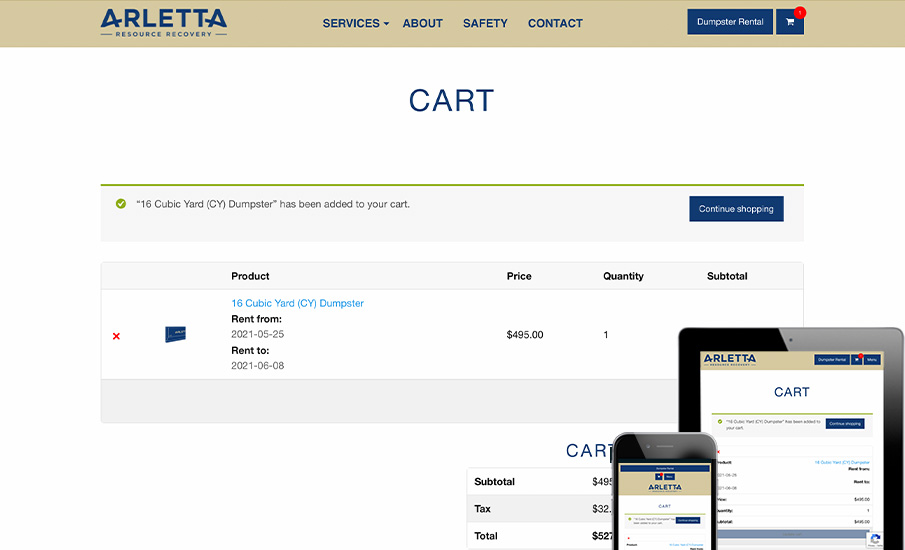Click the dumpster product thumbnail image

pos(176,334)
